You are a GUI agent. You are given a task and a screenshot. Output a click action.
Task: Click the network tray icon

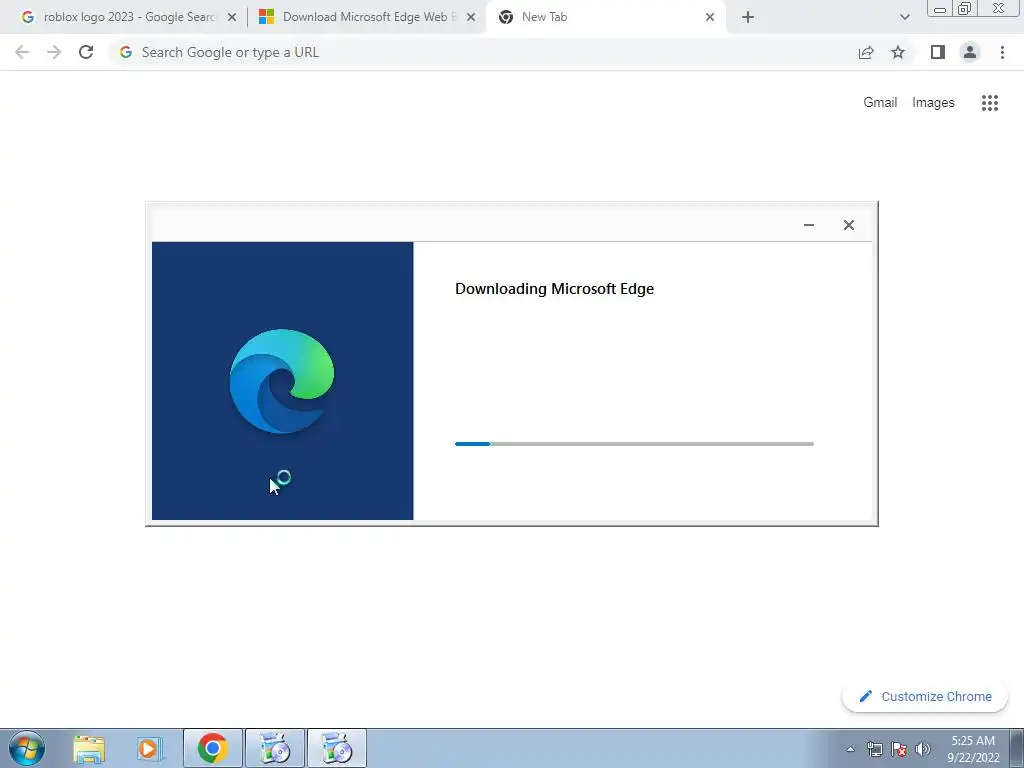[874, 749]
